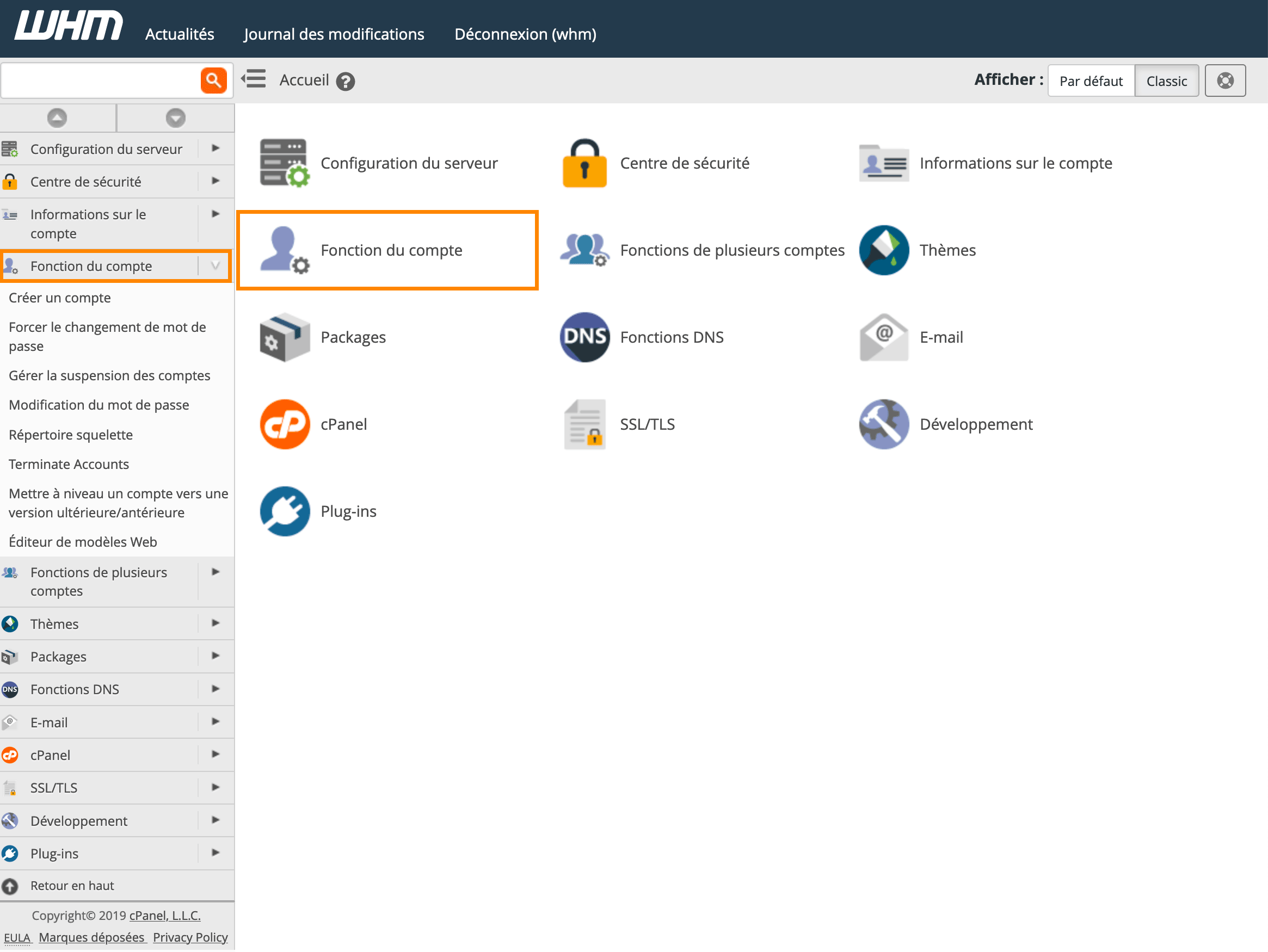
Task: Open the Centre de sécurité padlock icon
Action: [x=584, y=163]
